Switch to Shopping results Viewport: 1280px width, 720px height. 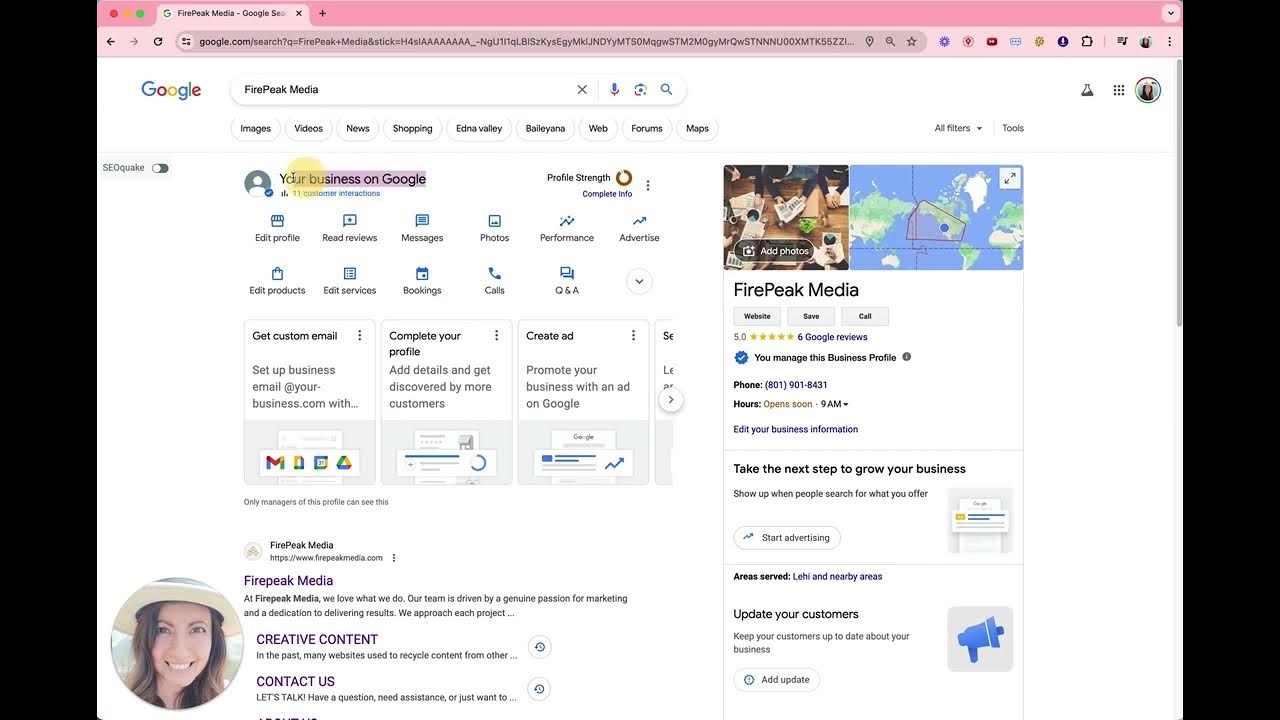click(412, 128)
